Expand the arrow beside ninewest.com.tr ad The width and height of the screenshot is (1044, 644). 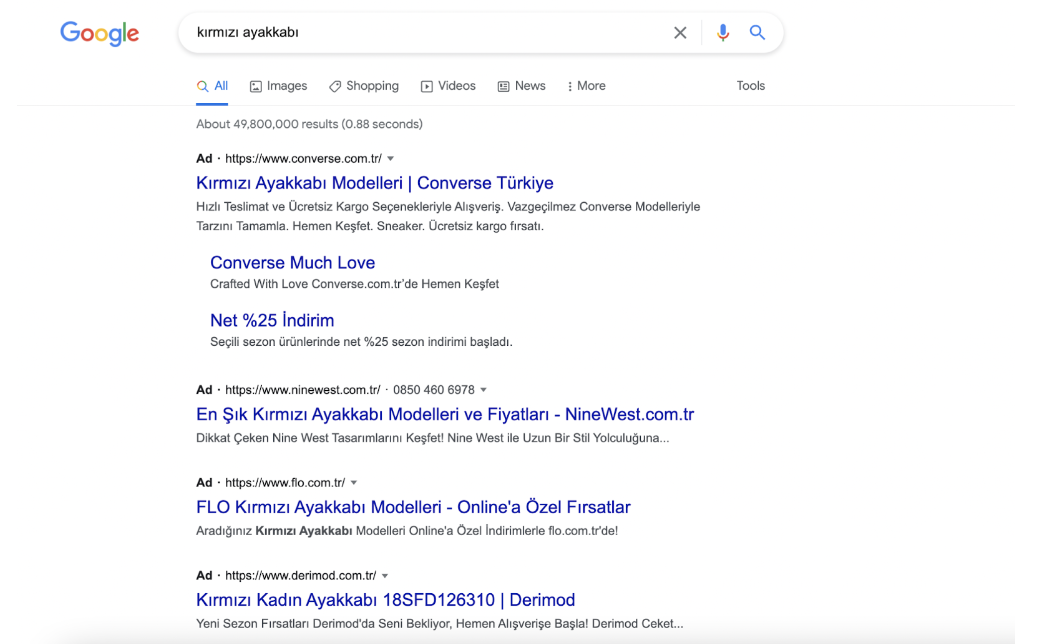[x=483, y=390]
